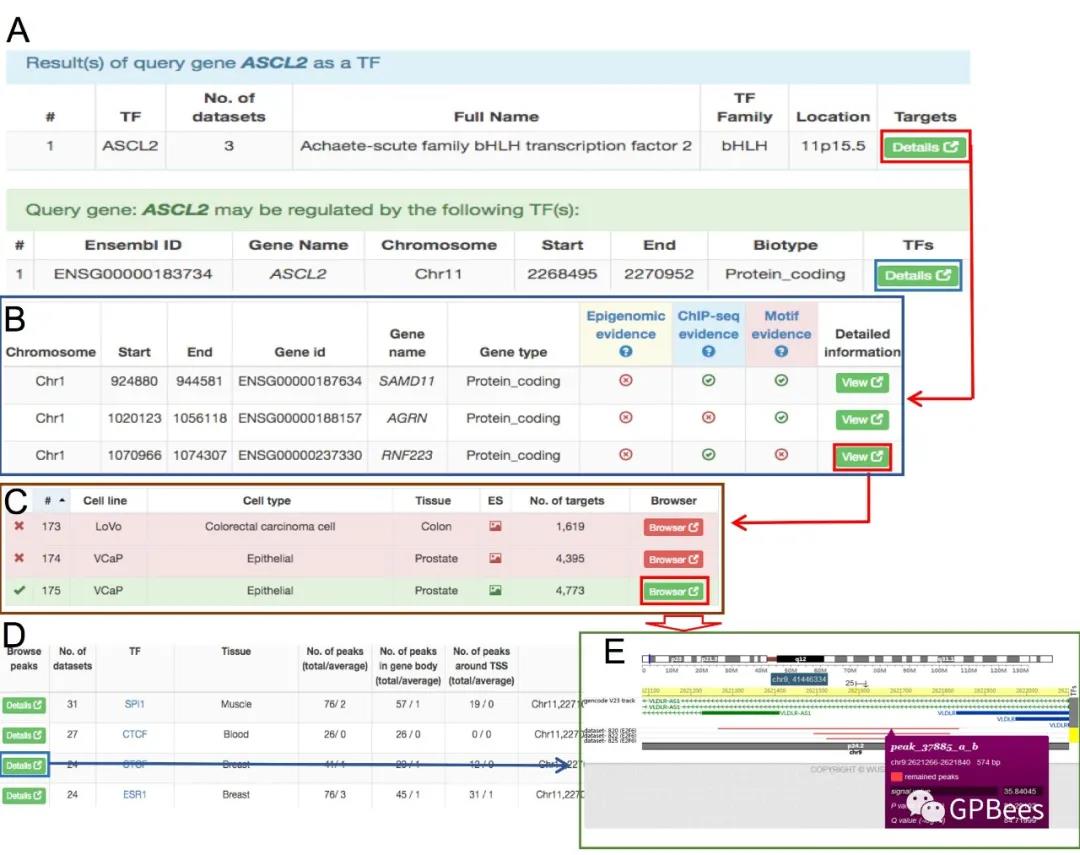Select gene name RNF223
The width and height of the screenshot is (1080, 855).
click(406, 455)
